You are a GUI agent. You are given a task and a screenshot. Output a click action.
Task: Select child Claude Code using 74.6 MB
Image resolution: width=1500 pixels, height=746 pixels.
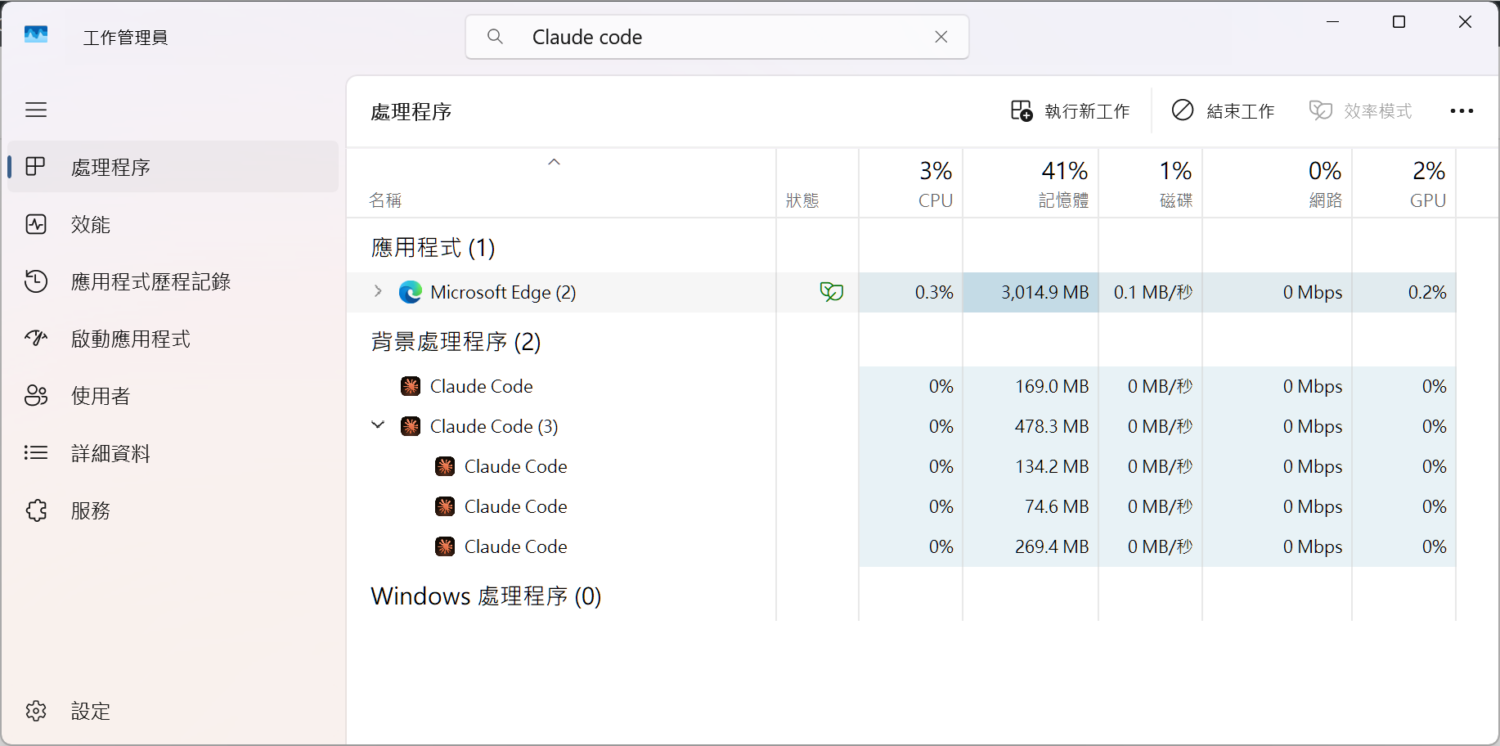(901, 506)
